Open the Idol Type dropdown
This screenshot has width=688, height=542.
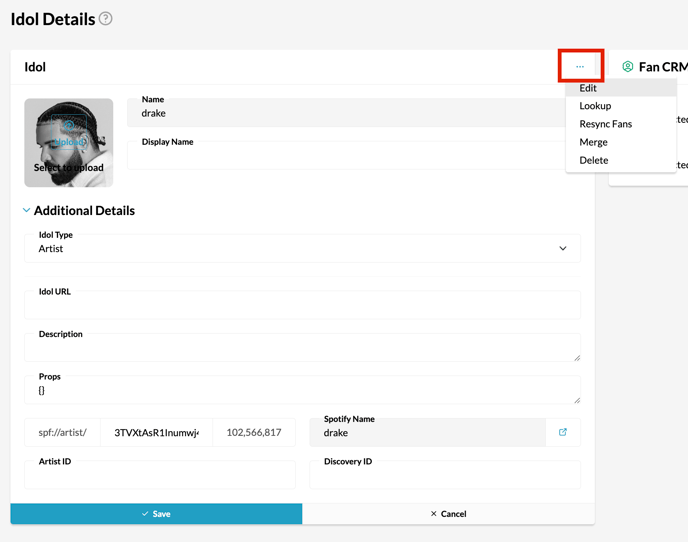click(302, 248)
